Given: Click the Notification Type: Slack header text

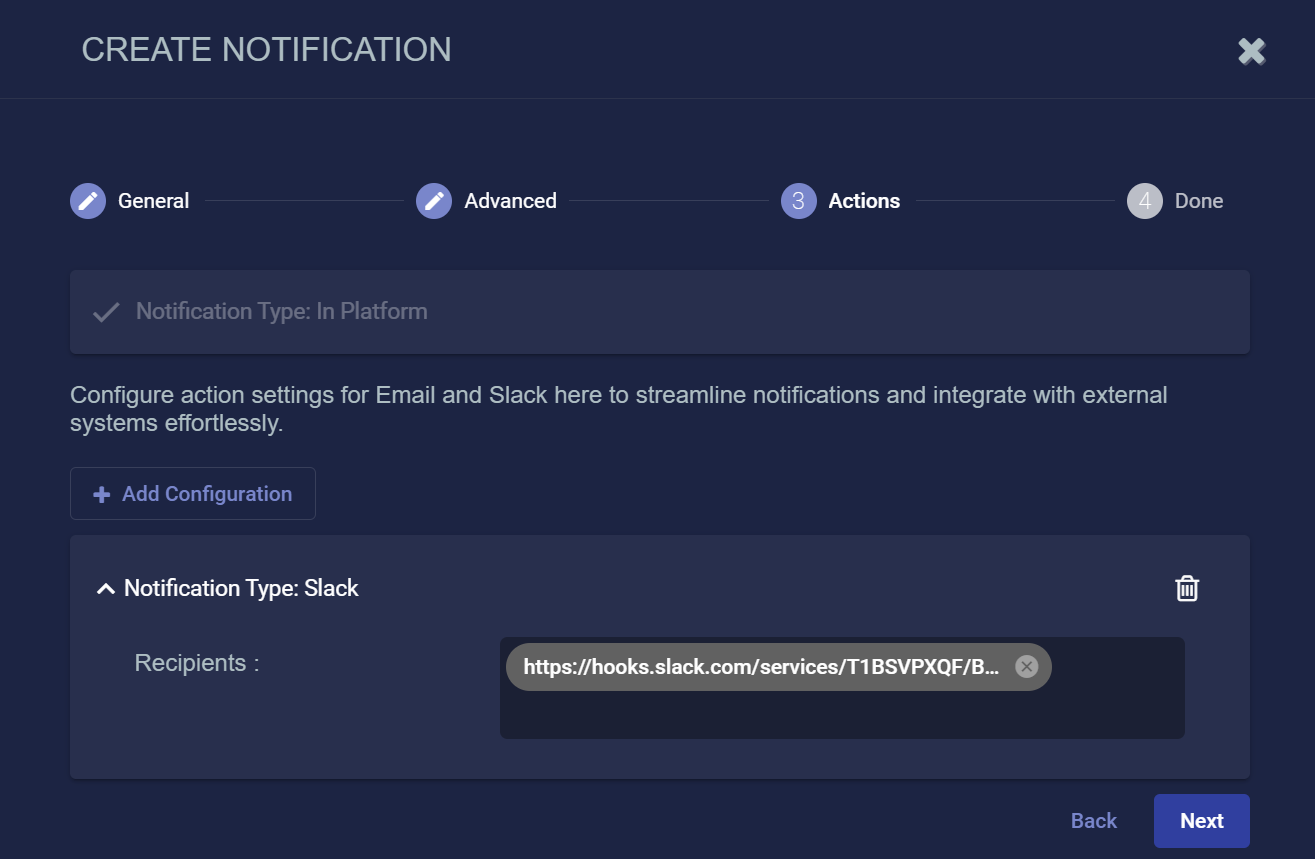Looking at the screenshot, I should pos(241,588).
